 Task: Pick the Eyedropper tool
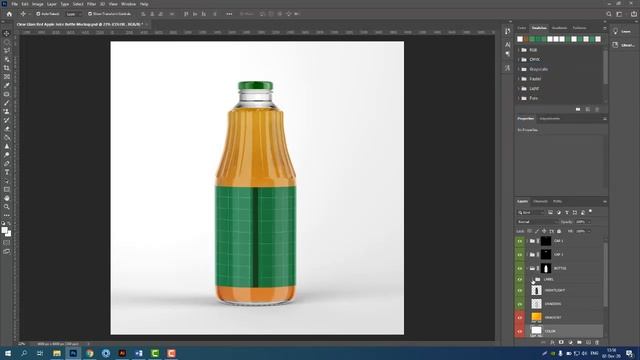click(x=7, y=85)
